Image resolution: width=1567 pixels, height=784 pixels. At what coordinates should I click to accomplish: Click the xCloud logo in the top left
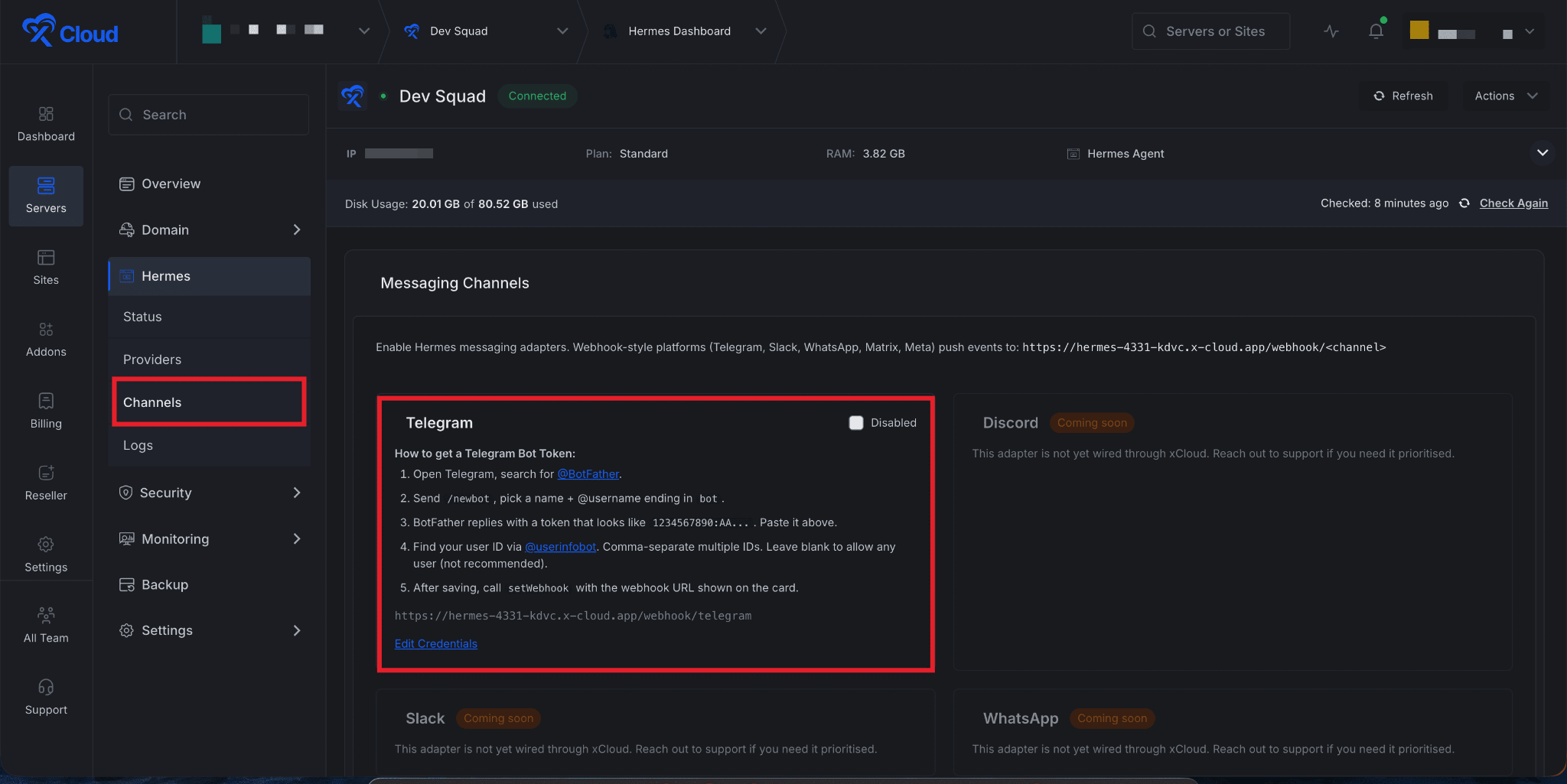[x=70, y=31]
